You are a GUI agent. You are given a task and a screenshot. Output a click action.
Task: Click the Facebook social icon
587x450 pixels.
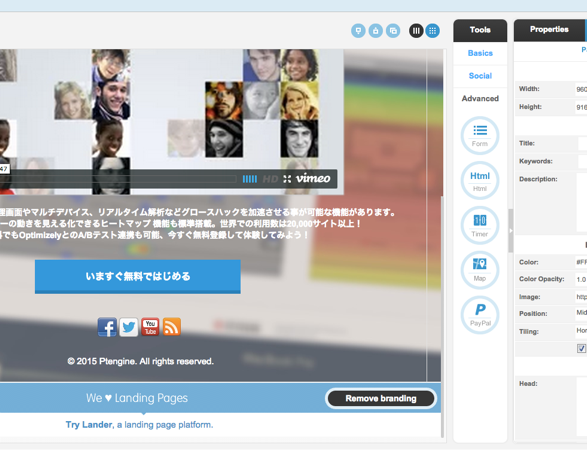[107, 327]
